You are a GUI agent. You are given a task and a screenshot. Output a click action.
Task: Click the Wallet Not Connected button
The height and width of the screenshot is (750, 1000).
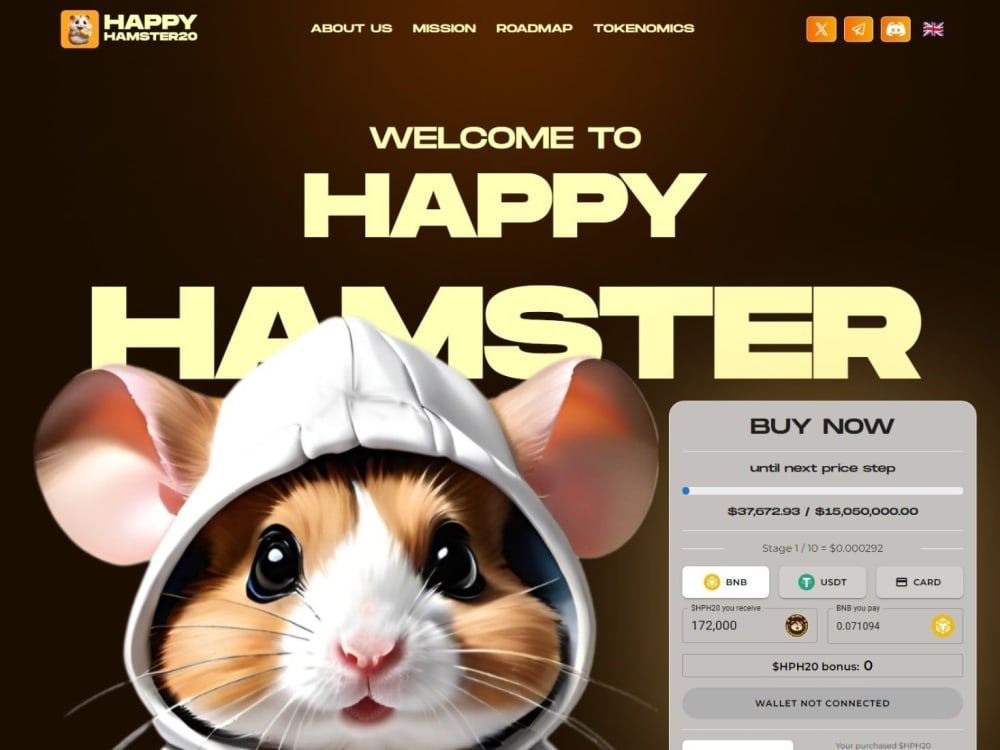[823, 703]
